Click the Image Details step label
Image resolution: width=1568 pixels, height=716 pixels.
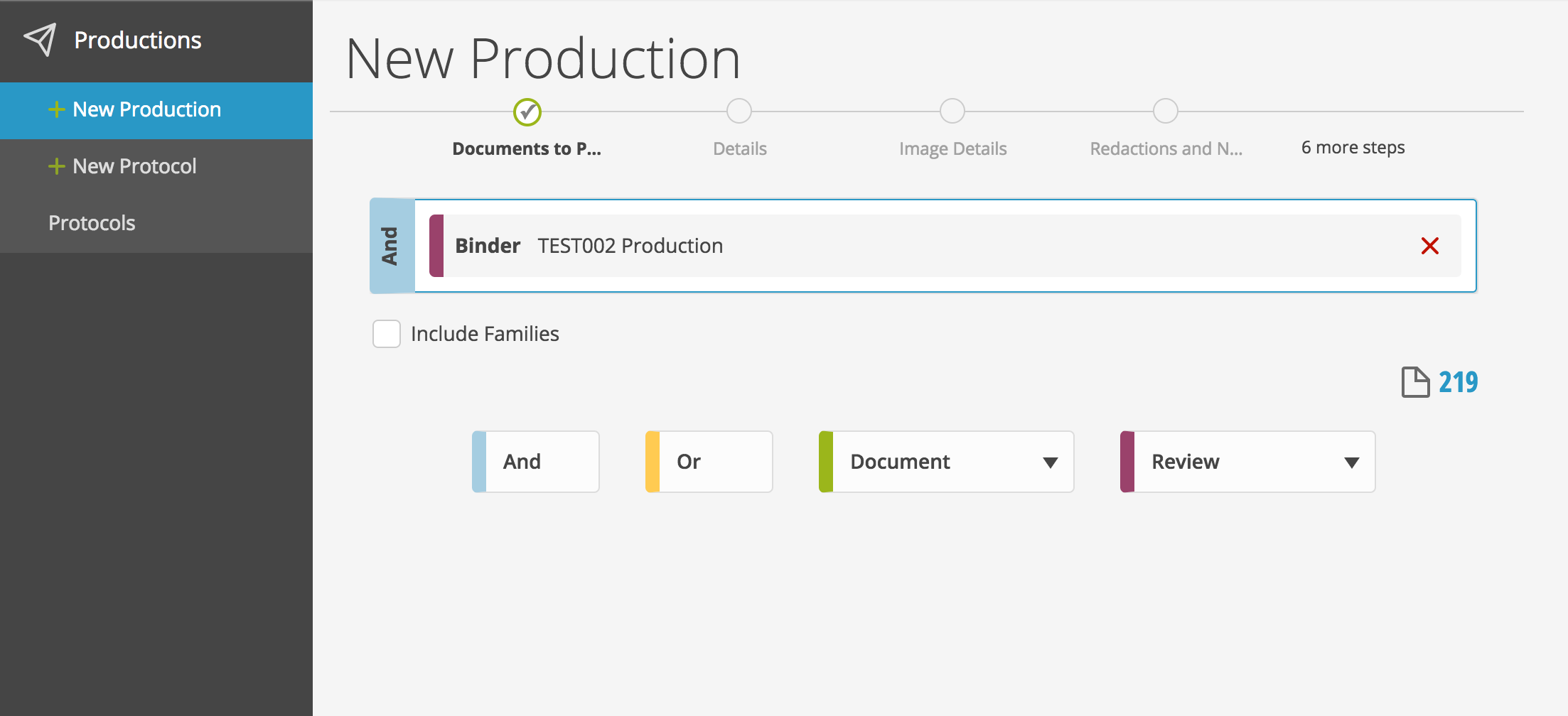coord(953,148)
